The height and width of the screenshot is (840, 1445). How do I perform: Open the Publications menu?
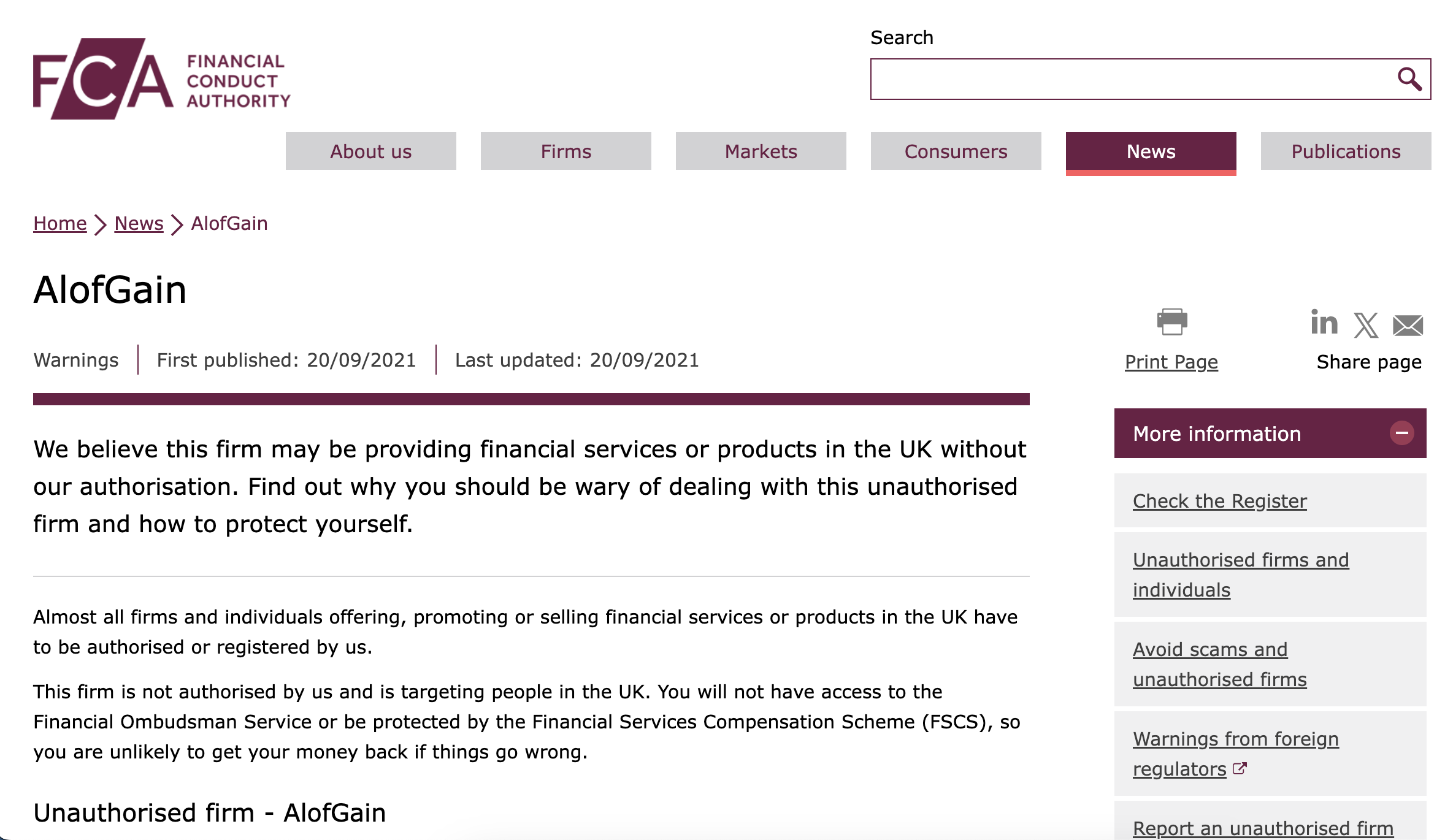[1346, 151]
